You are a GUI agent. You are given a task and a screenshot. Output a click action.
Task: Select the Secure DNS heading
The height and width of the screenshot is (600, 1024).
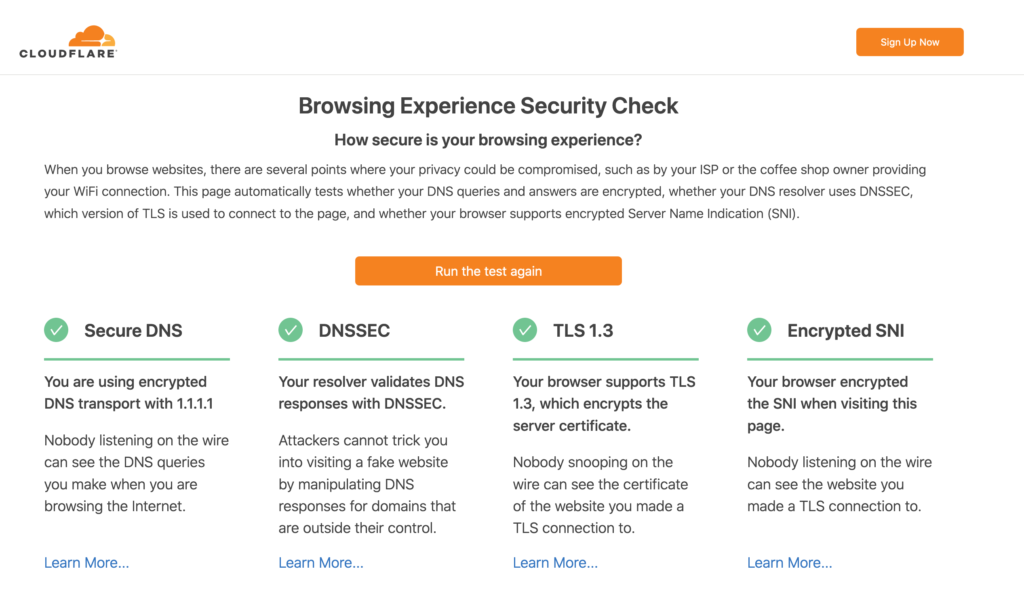tap(133, 330)
